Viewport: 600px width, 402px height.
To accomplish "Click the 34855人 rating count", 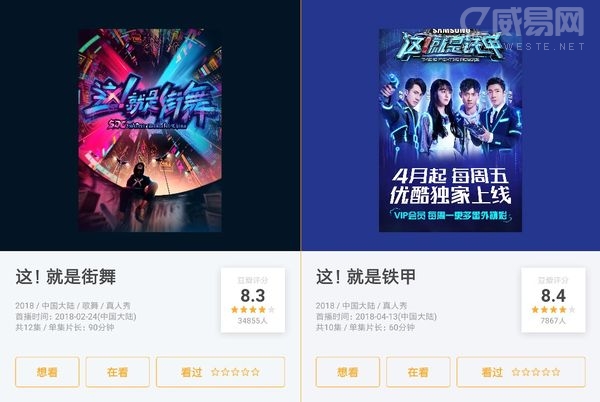I will point(253,321).
